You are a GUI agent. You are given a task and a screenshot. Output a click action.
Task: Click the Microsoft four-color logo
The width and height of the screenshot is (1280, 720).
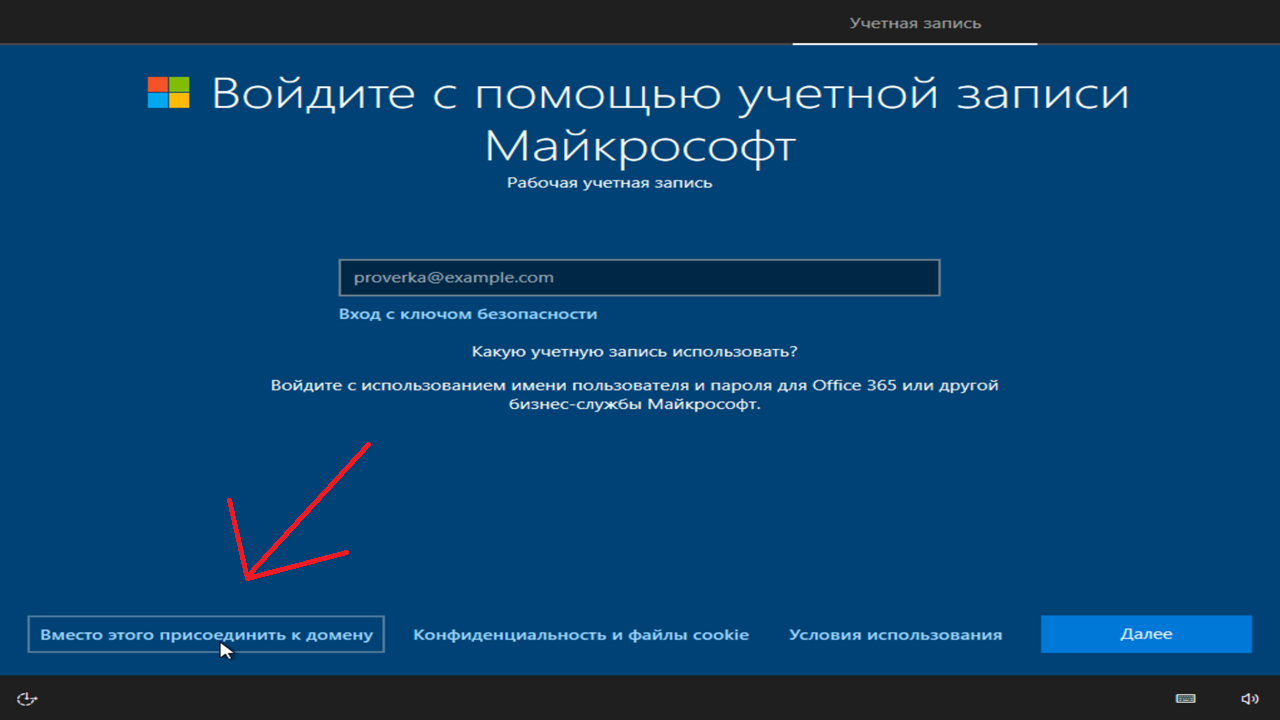[x=168, y=92]
